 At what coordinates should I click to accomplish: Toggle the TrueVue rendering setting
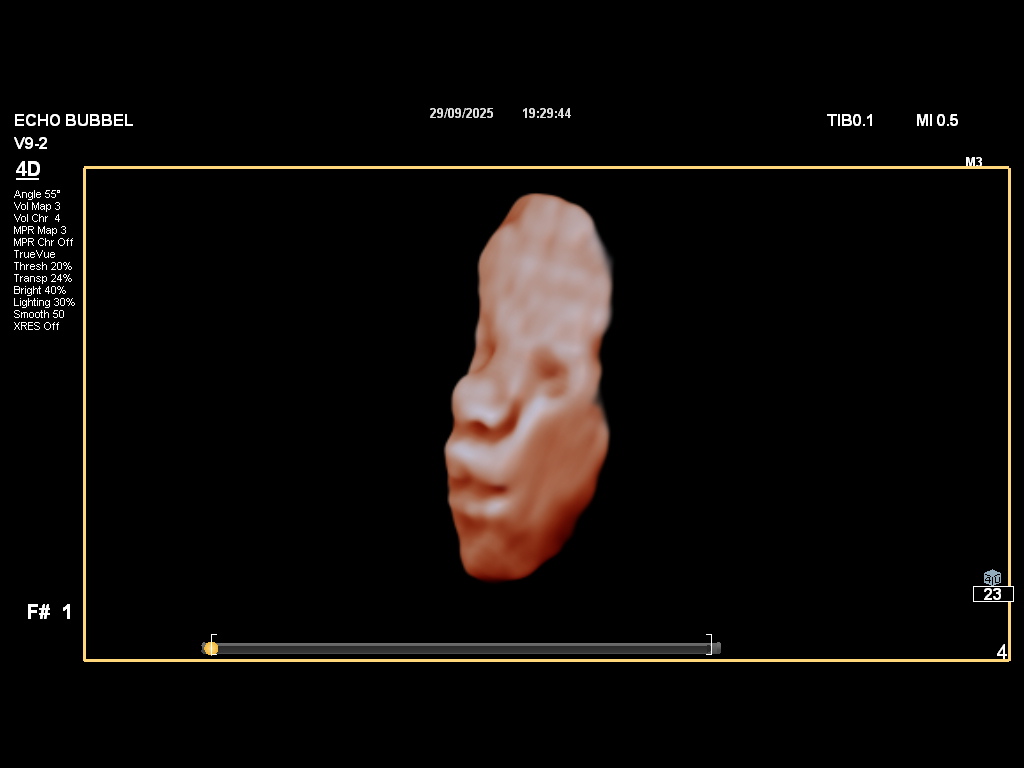click(34, 254)
